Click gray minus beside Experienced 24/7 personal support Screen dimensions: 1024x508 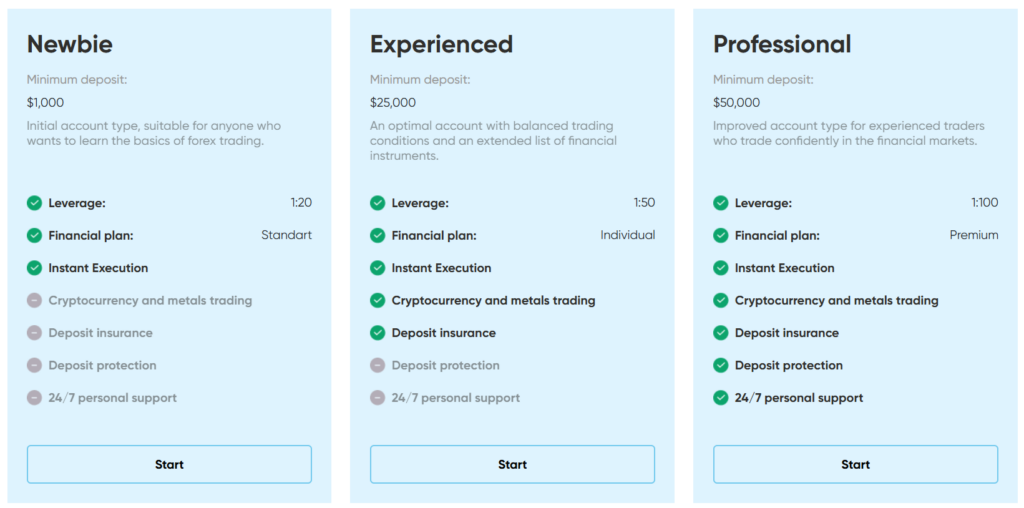point(377,398)
